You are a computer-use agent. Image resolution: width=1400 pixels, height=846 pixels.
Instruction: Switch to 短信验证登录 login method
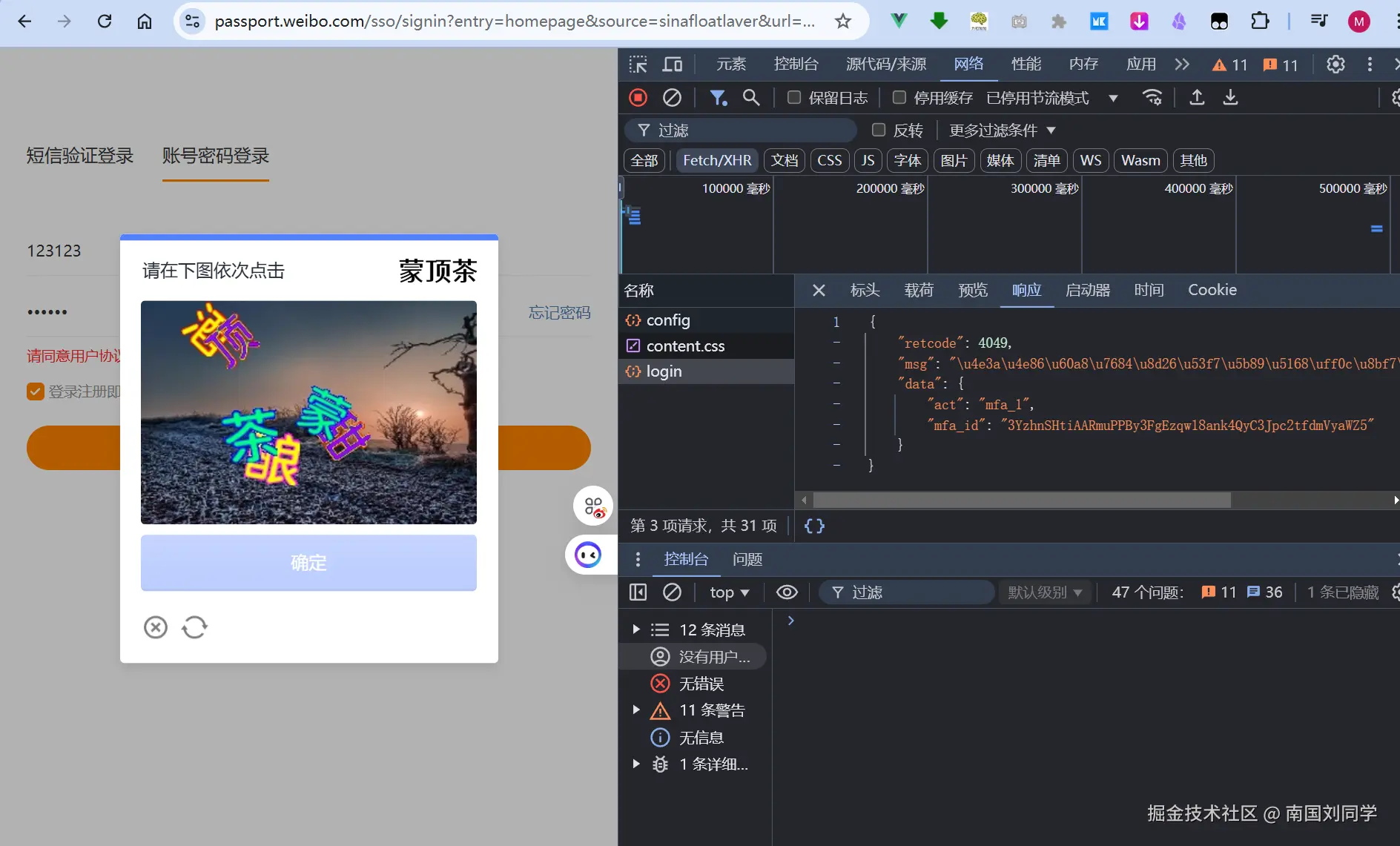pyautogui.click(x=80, y=156)
